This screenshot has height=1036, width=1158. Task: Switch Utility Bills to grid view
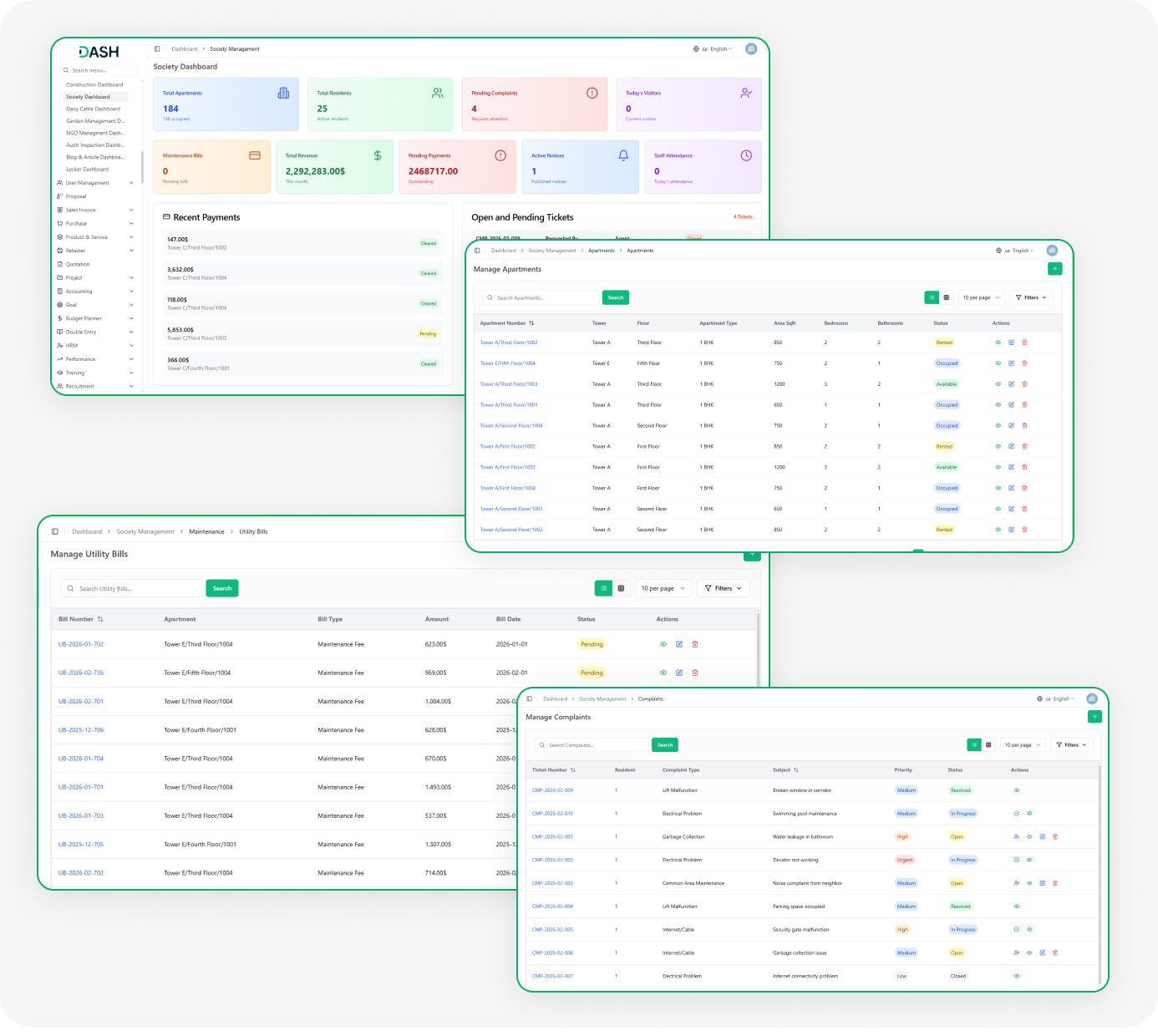click(621, 588)
